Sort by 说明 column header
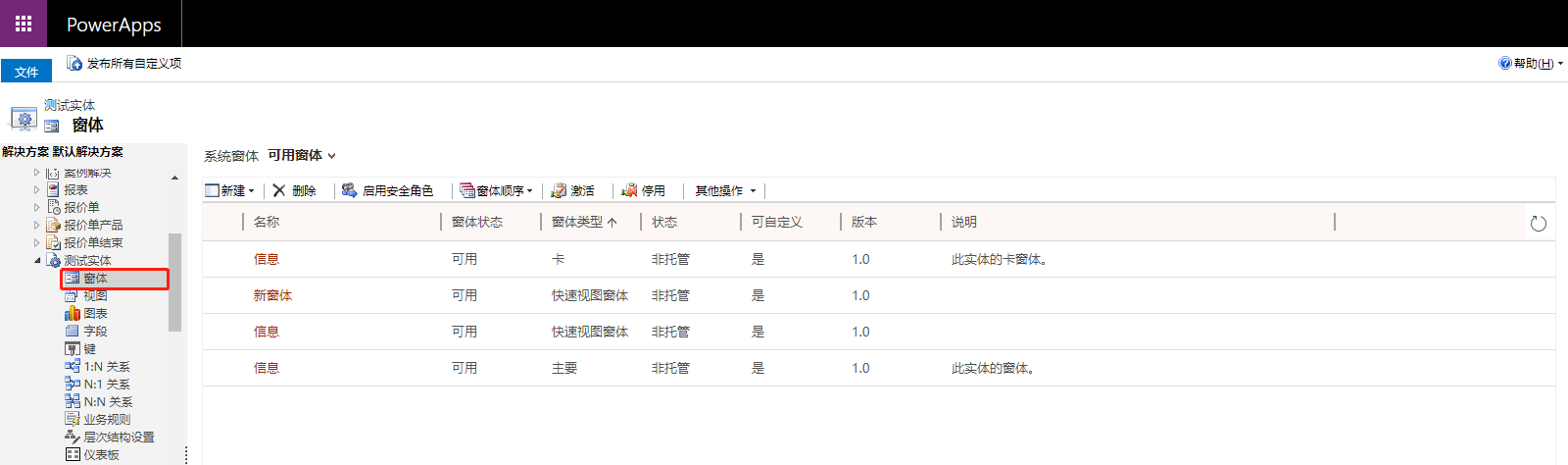Image resolution: width=1568 pixels, height=465 pixels. (964, 222)
